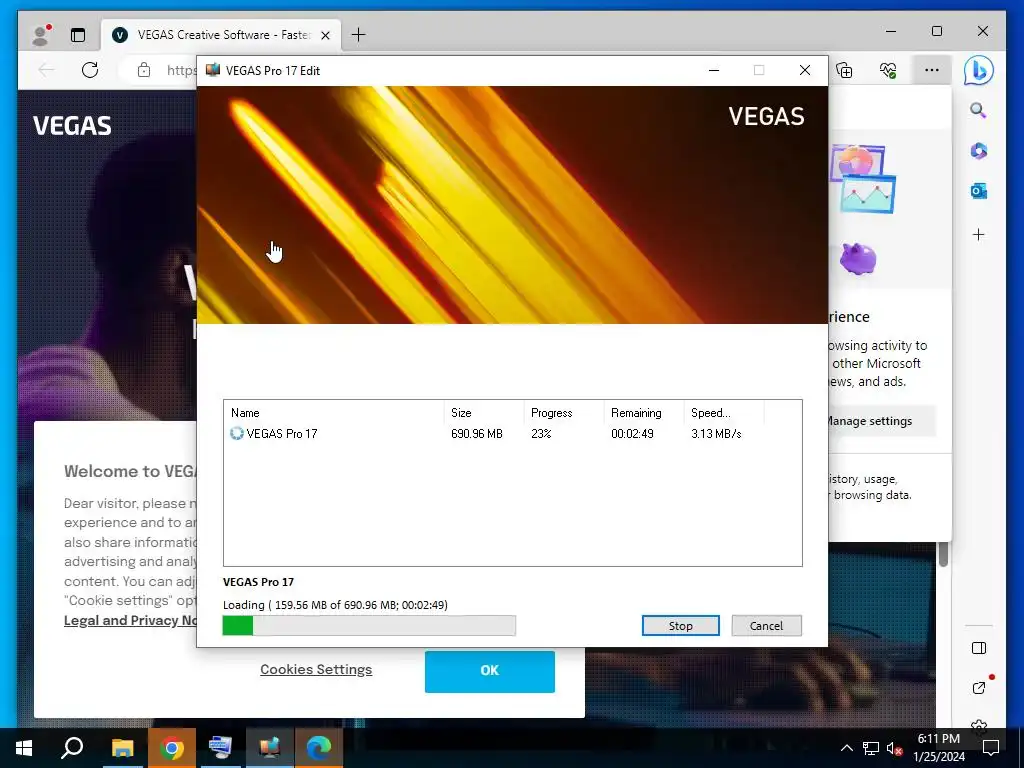
Task: Click the 23% progress value
Action: 541,434
